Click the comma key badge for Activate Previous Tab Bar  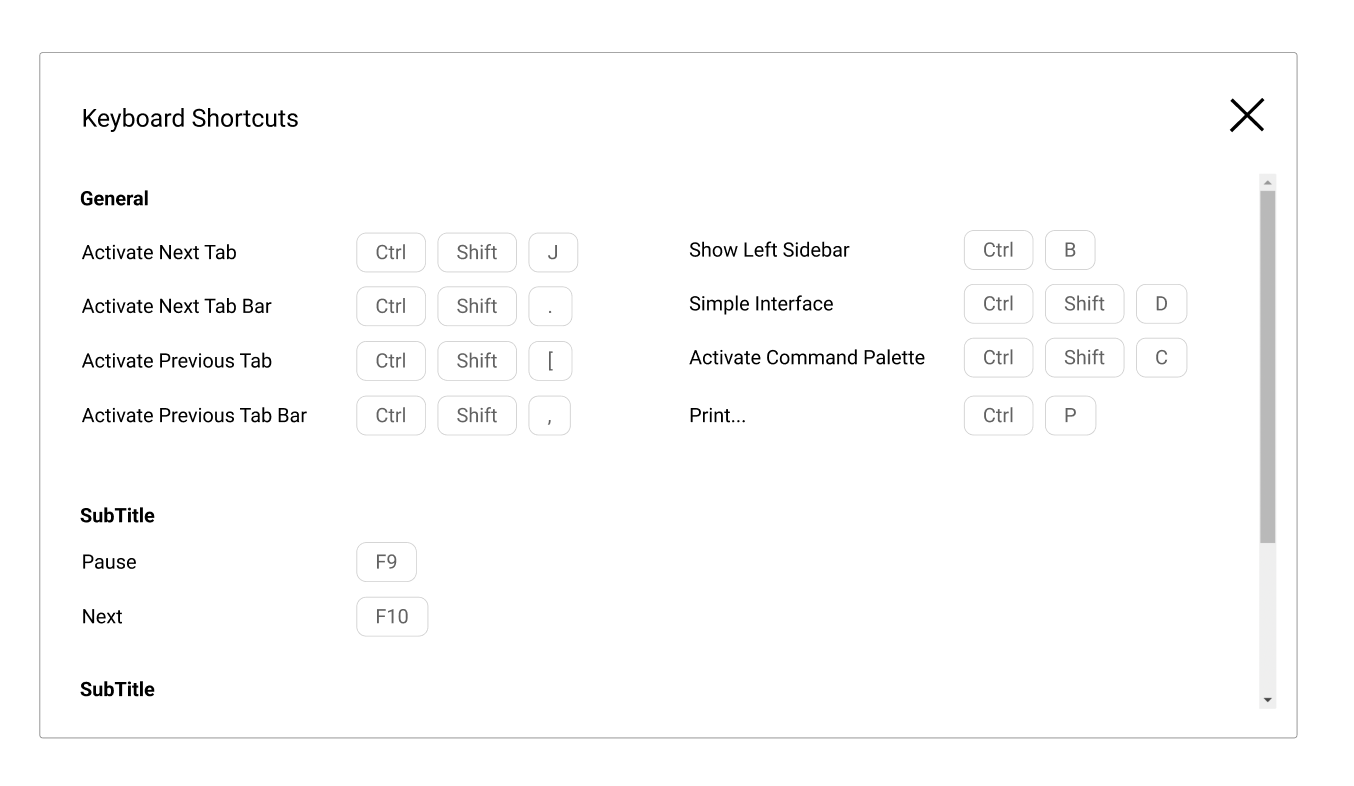pyautogui.click(x=549, y=415)
